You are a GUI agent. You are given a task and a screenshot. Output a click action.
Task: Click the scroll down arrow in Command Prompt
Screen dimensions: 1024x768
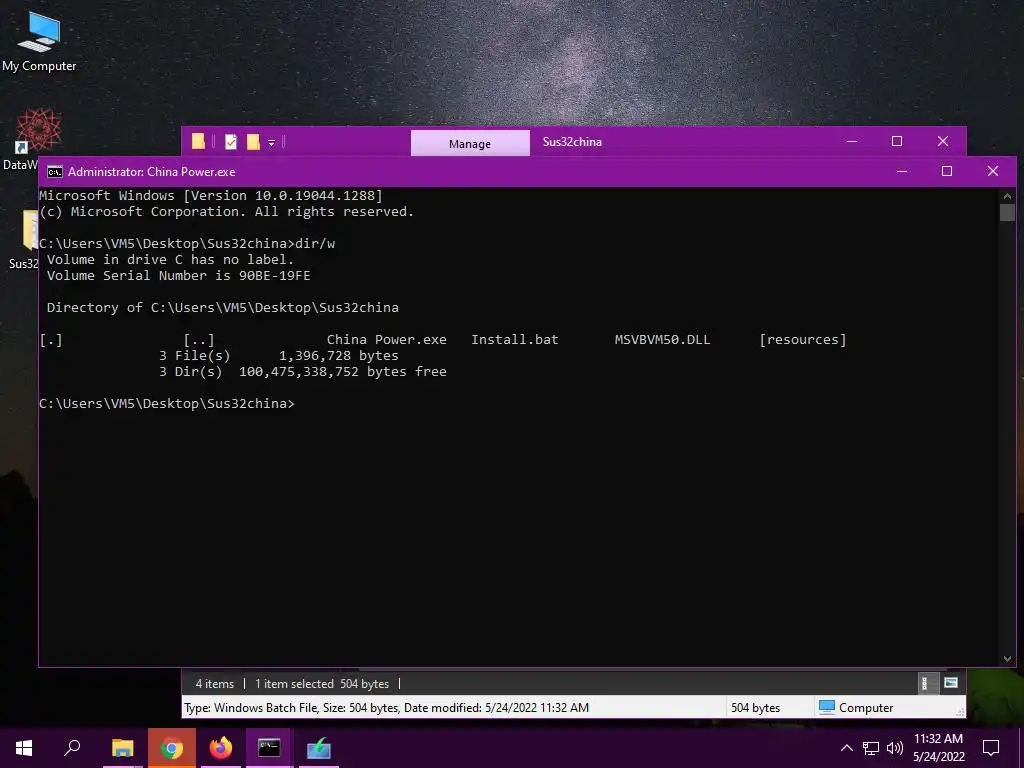[x=1007, y=659]
